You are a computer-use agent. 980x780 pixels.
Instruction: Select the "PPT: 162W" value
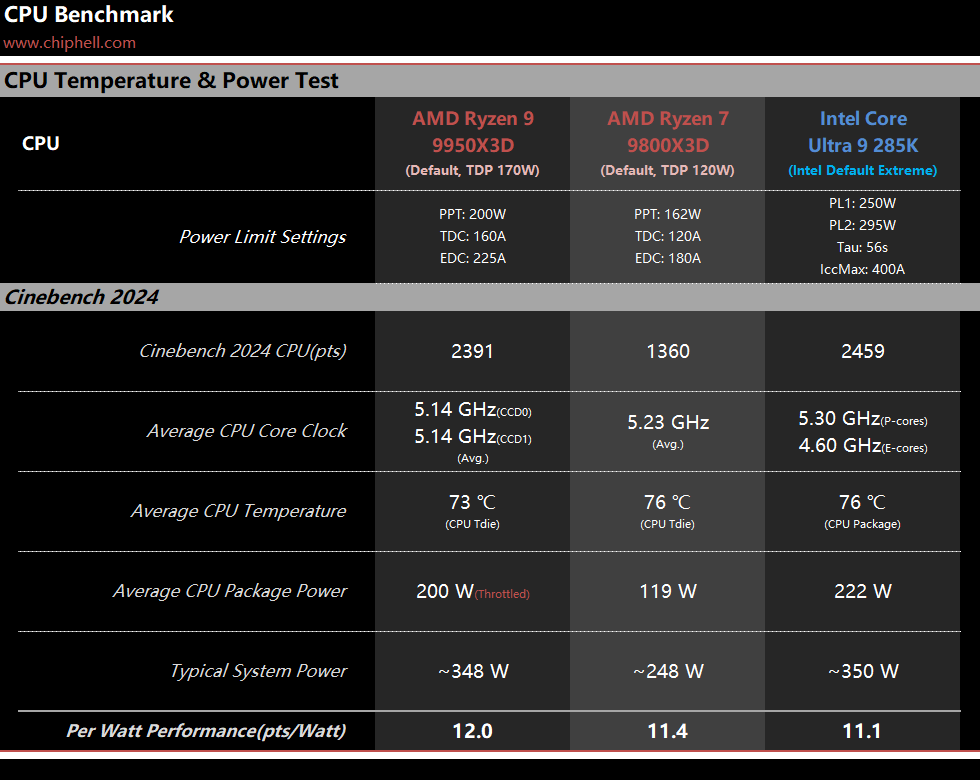tap(668, 214)
